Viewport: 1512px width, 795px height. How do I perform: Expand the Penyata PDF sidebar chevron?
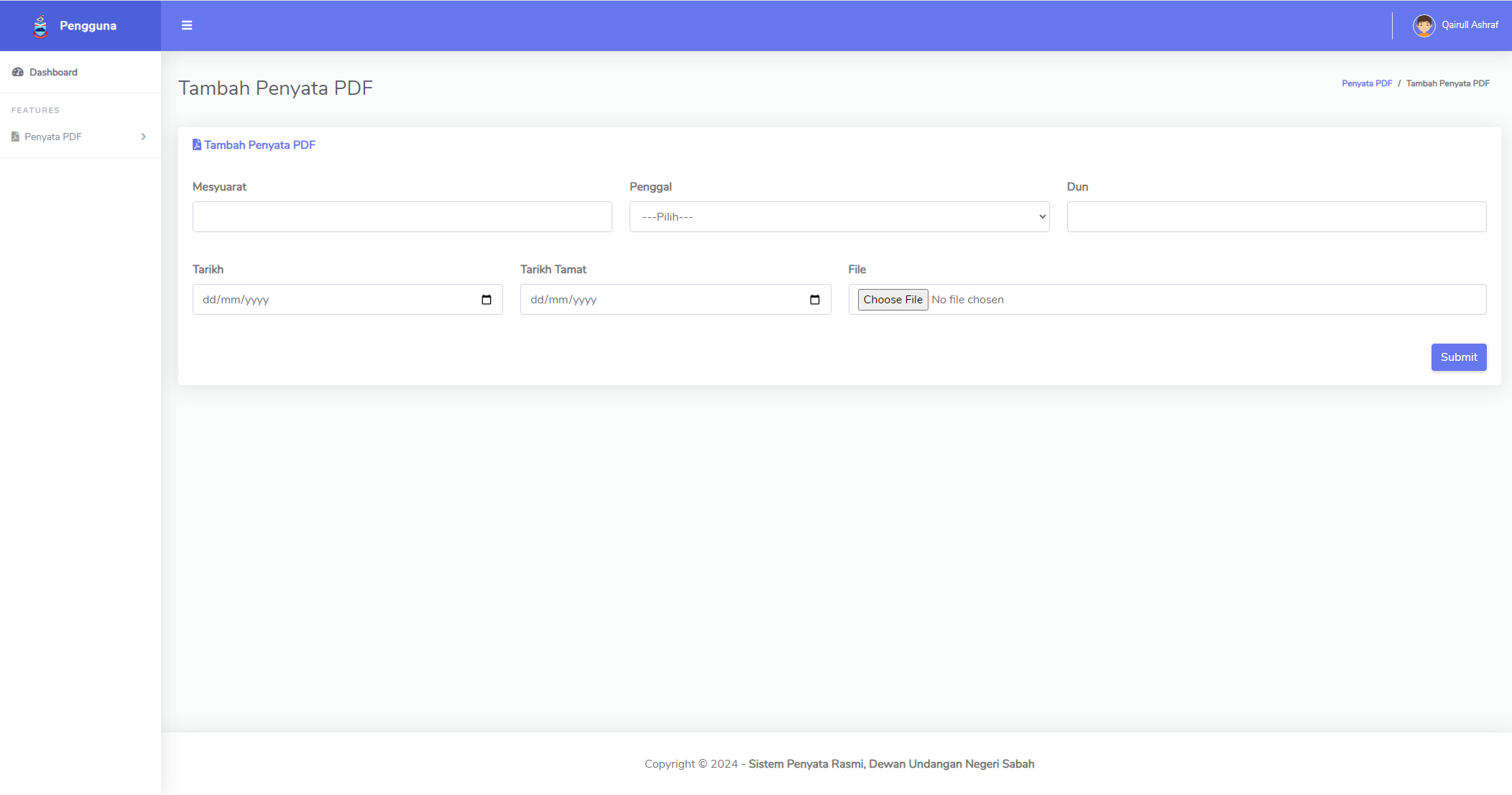click(x=144, y=137)
